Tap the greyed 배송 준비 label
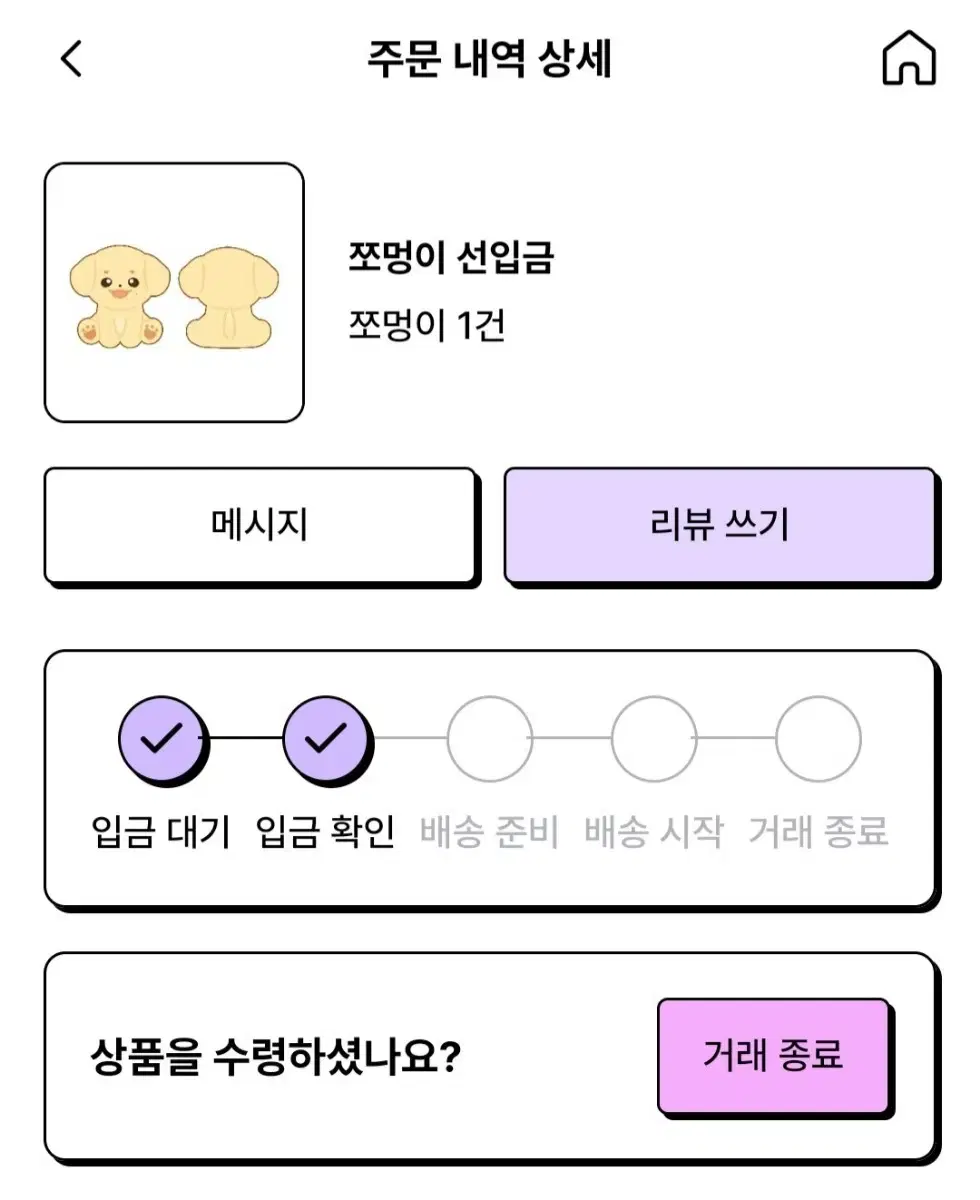This screenshot has height=1200, width=980. (490, 832)
